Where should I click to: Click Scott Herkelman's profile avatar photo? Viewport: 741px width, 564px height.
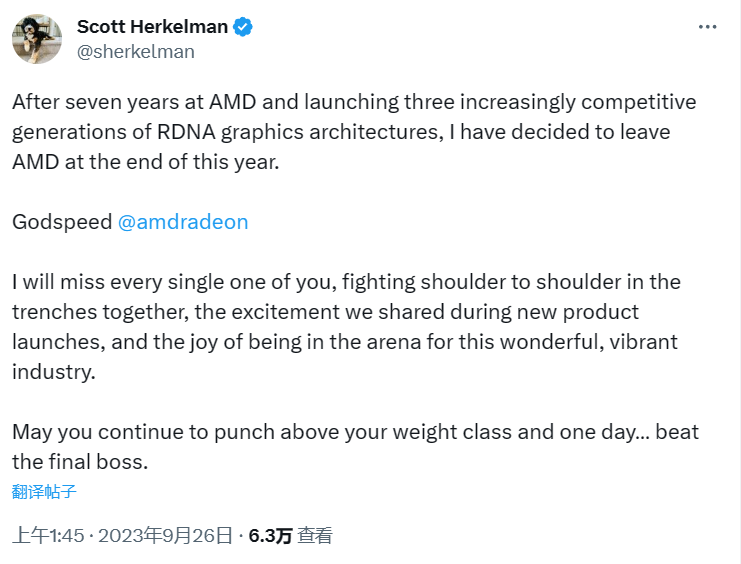[39, 39]
